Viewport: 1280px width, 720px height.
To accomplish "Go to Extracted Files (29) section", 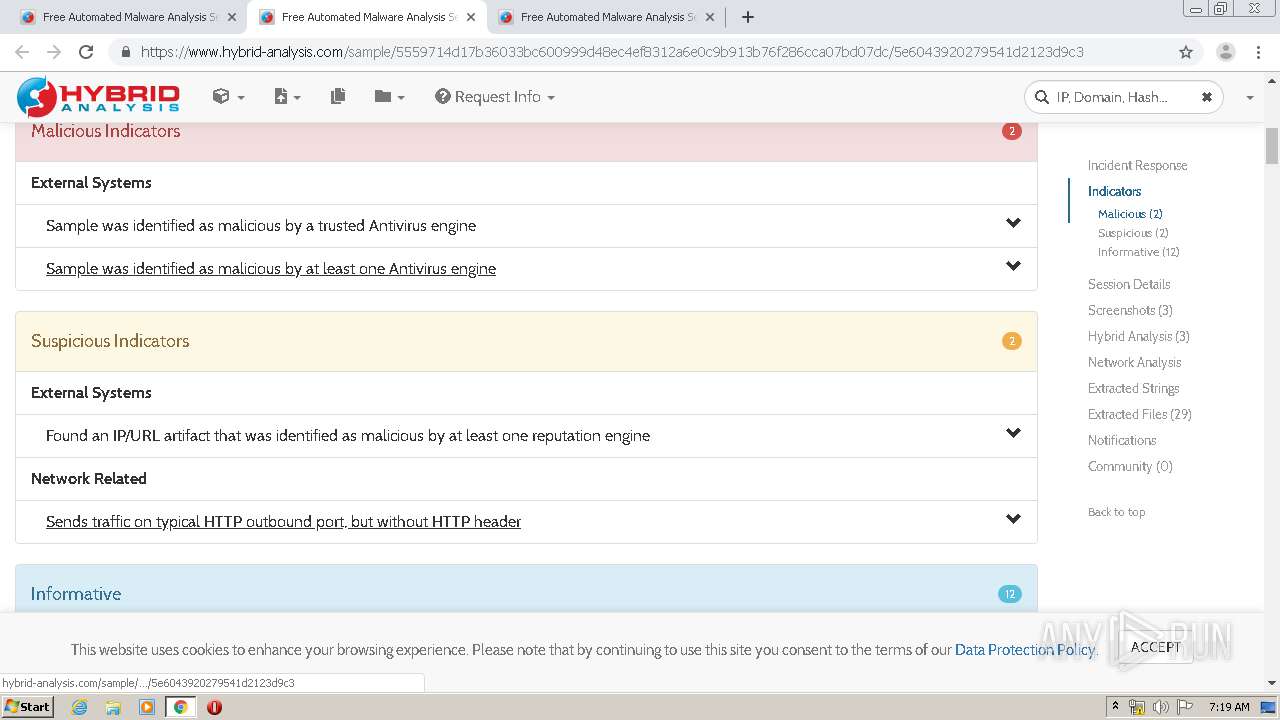I will [1140, 414].
